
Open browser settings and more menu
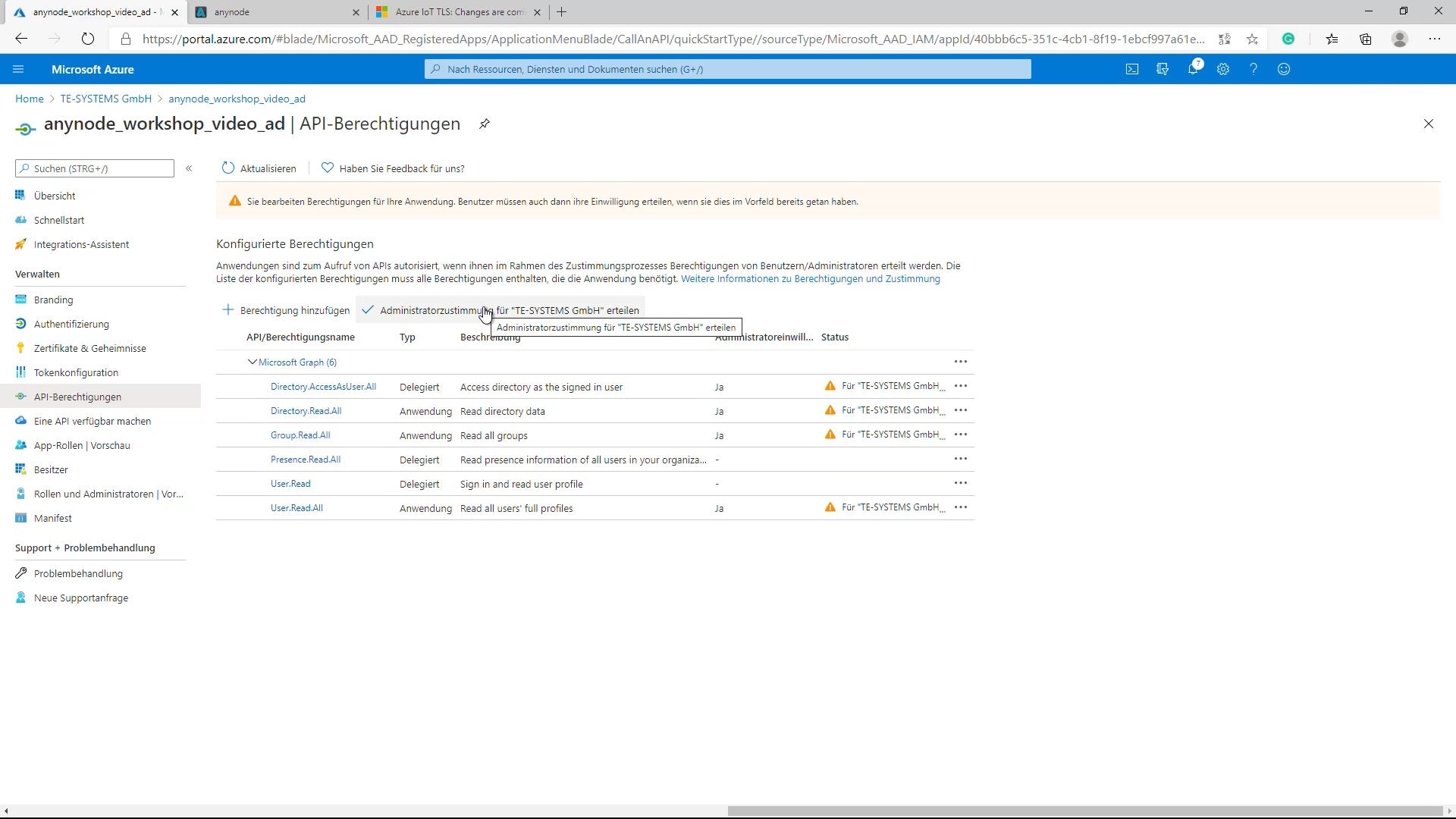point(1435,39)
